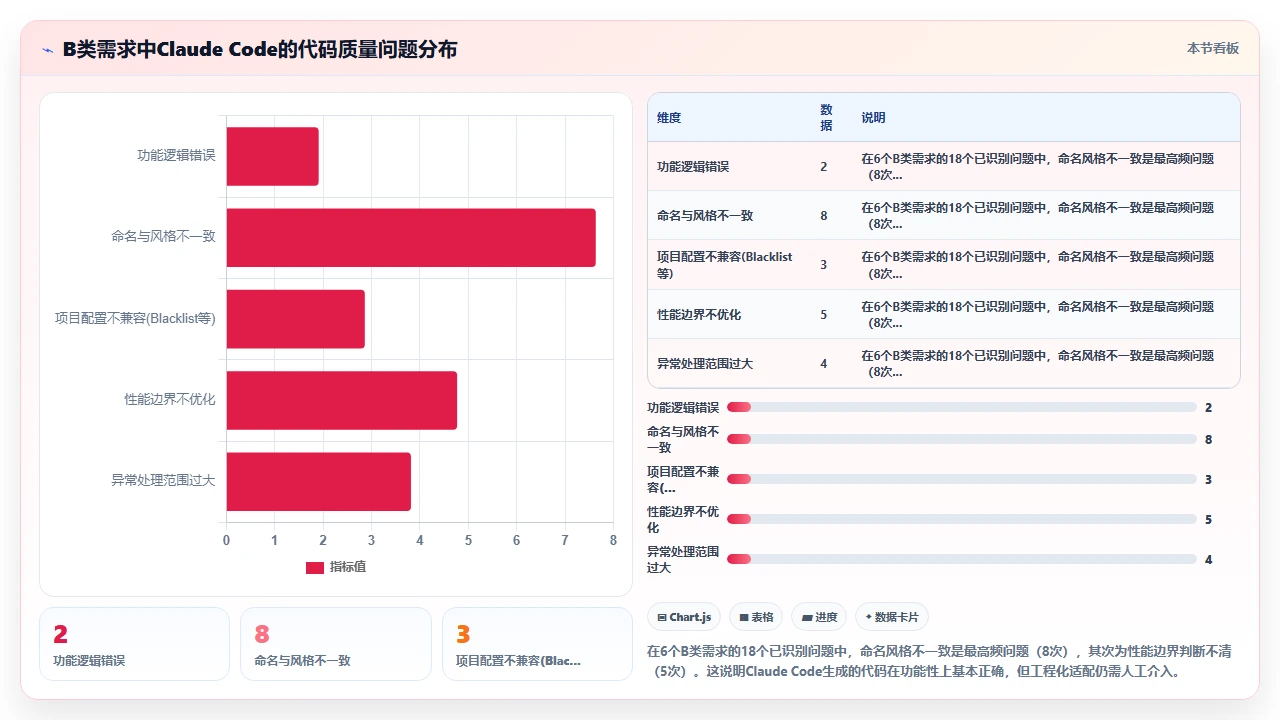
Task: Toggle the 指标值 legend swatch
Action: point(315,567)
